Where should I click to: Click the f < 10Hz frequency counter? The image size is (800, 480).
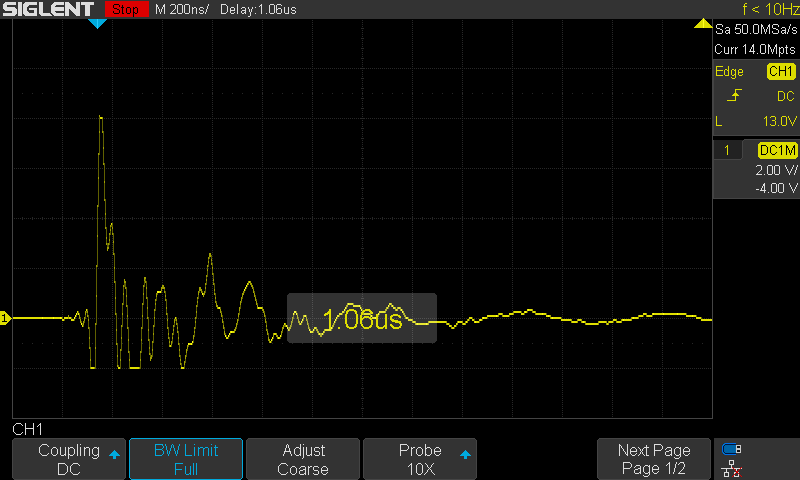(770, 9)
